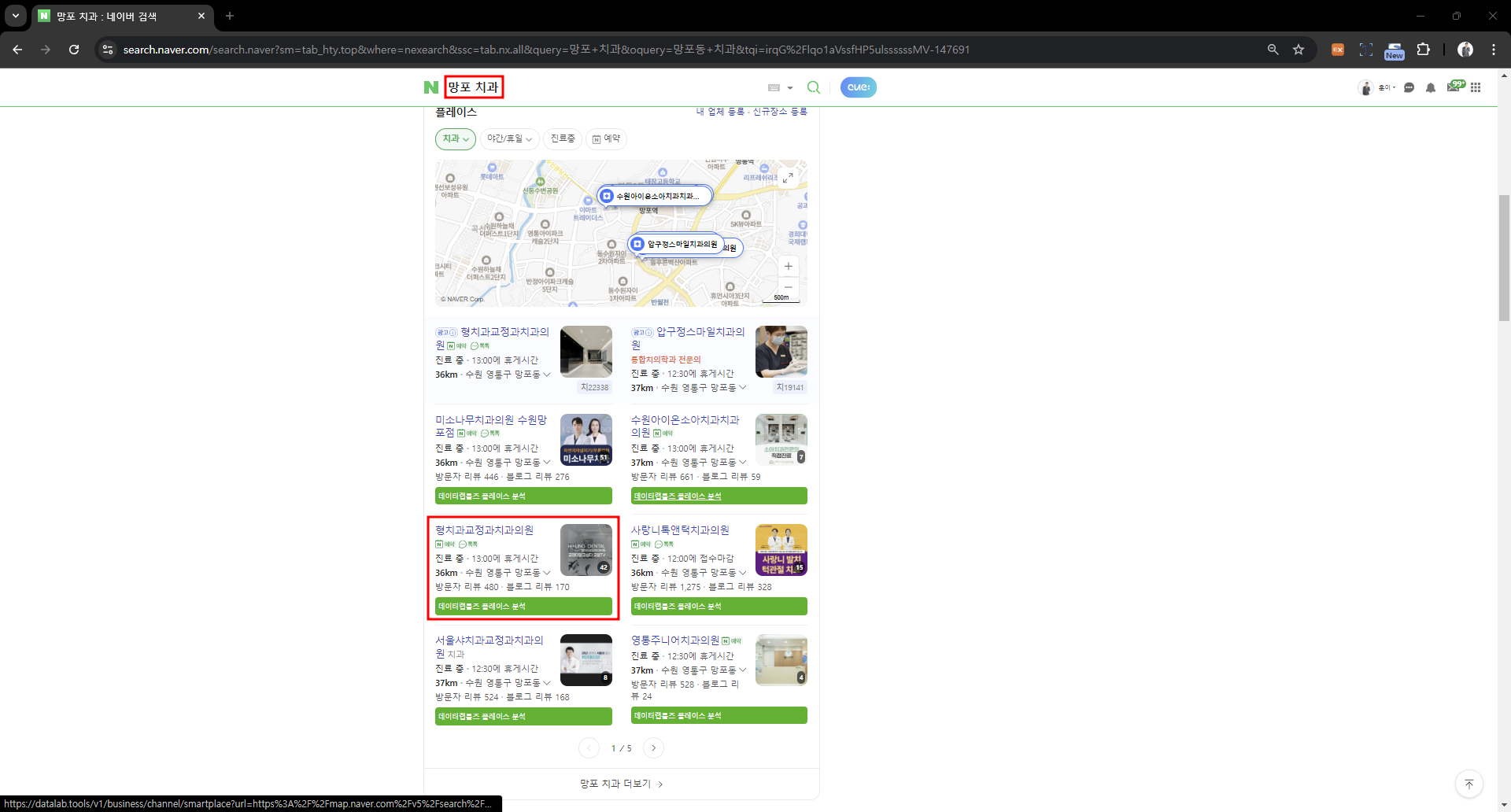
Task: Toggle the 예약 filter chip
Action: pyautogui.click(x=606, y=138)
